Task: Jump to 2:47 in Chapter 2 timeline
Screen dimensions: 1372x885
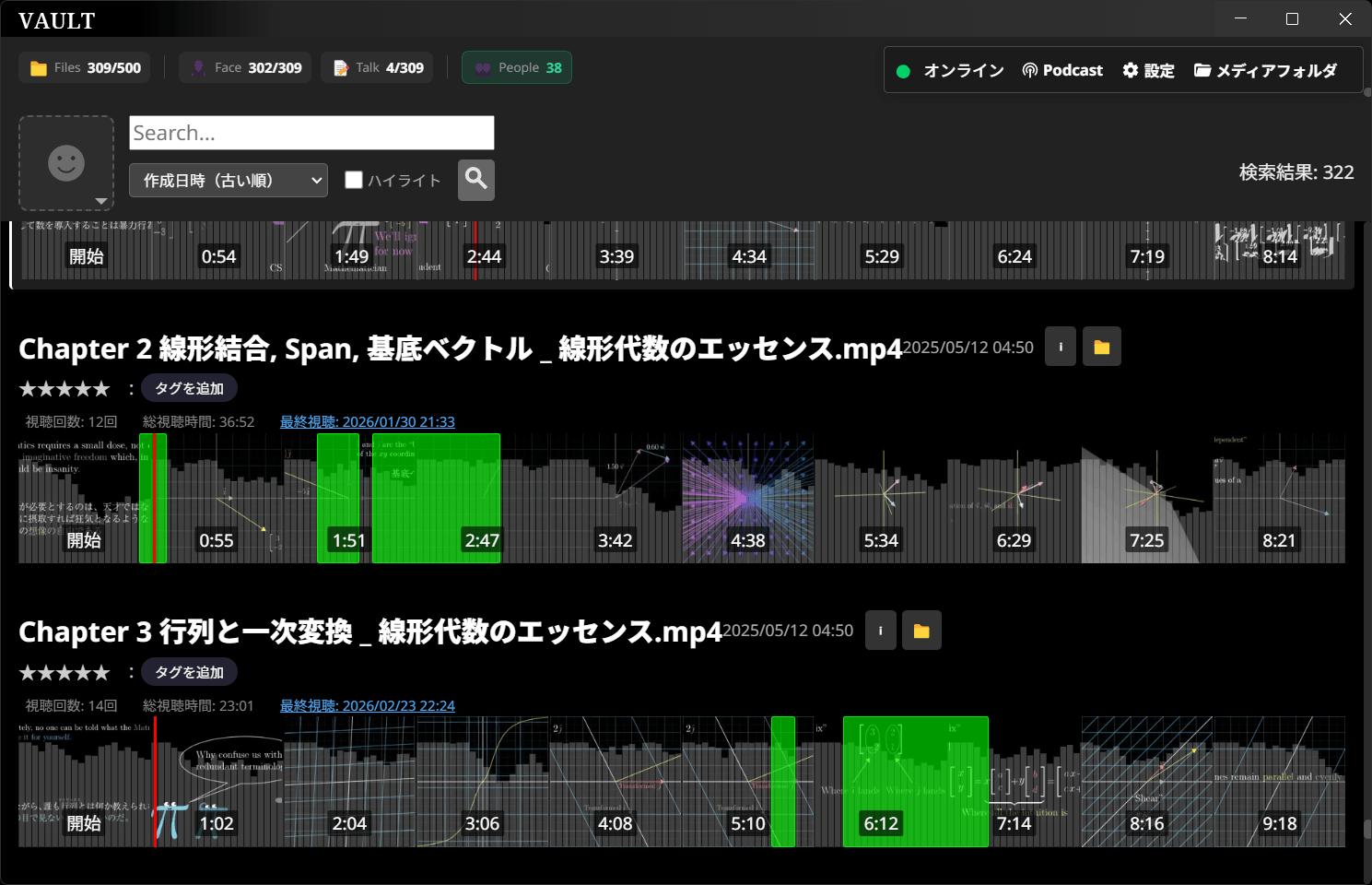Action: pos(482,540)
